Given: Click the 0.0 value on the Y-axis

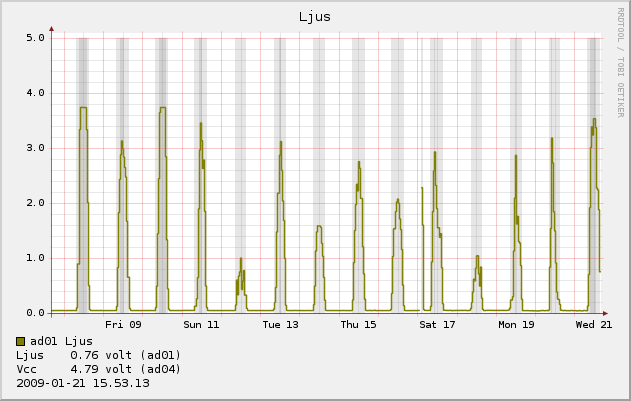Looking at the screenshot, I should click(x=35, y=313).
